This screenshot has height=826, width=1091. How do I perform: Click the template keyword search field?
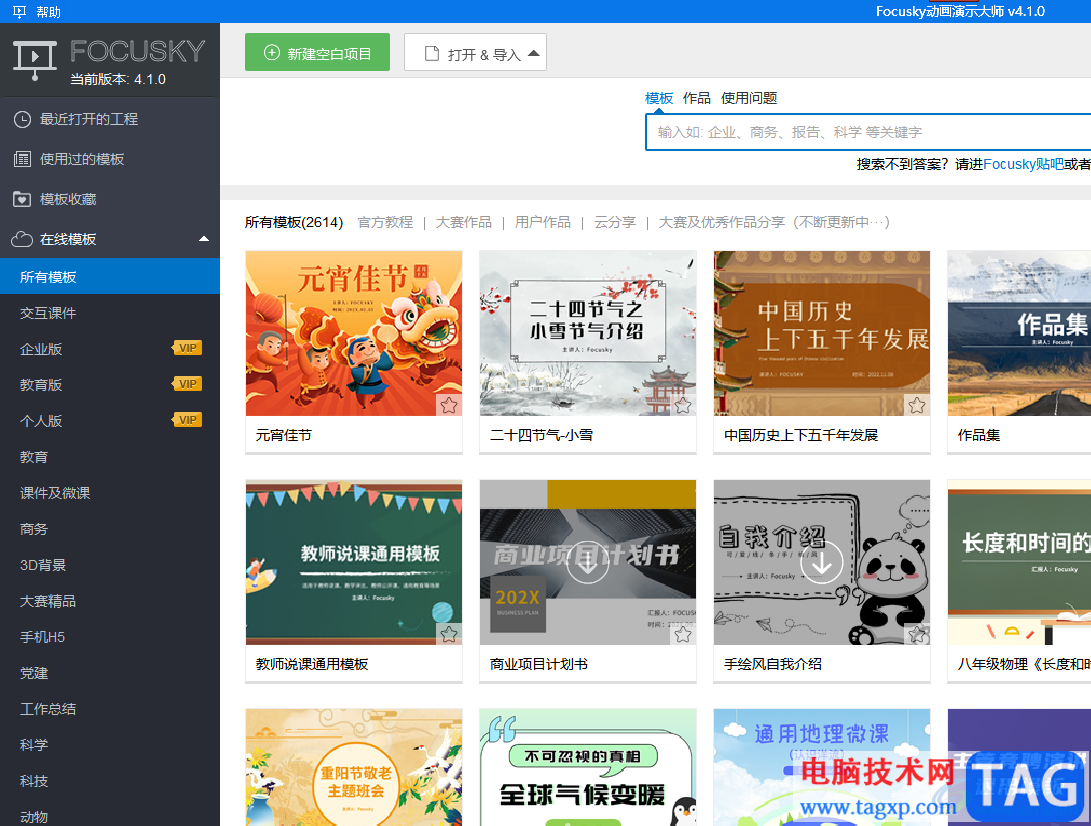868,132
